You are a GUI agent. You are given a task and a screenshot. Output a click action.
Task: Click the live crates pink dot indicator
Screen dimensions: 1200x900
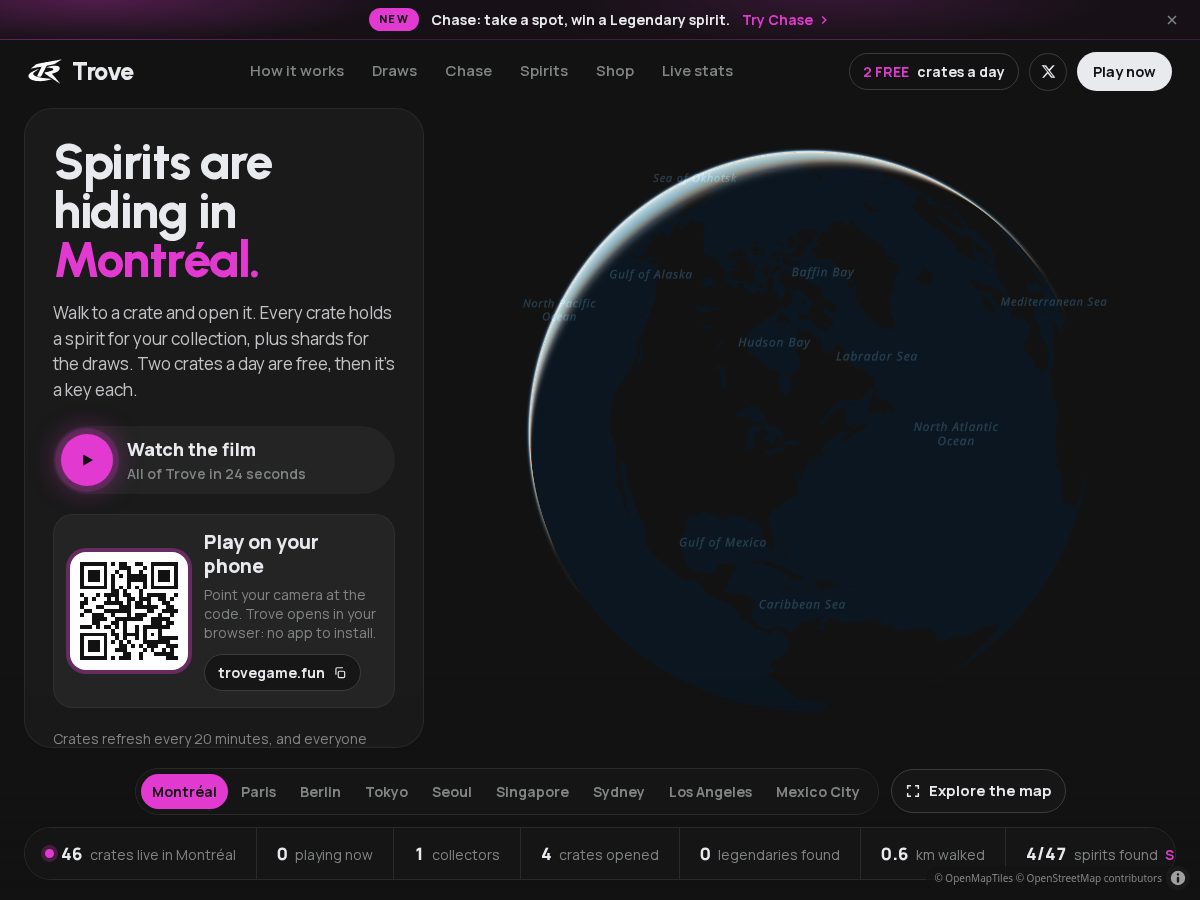tap(49, 854)
